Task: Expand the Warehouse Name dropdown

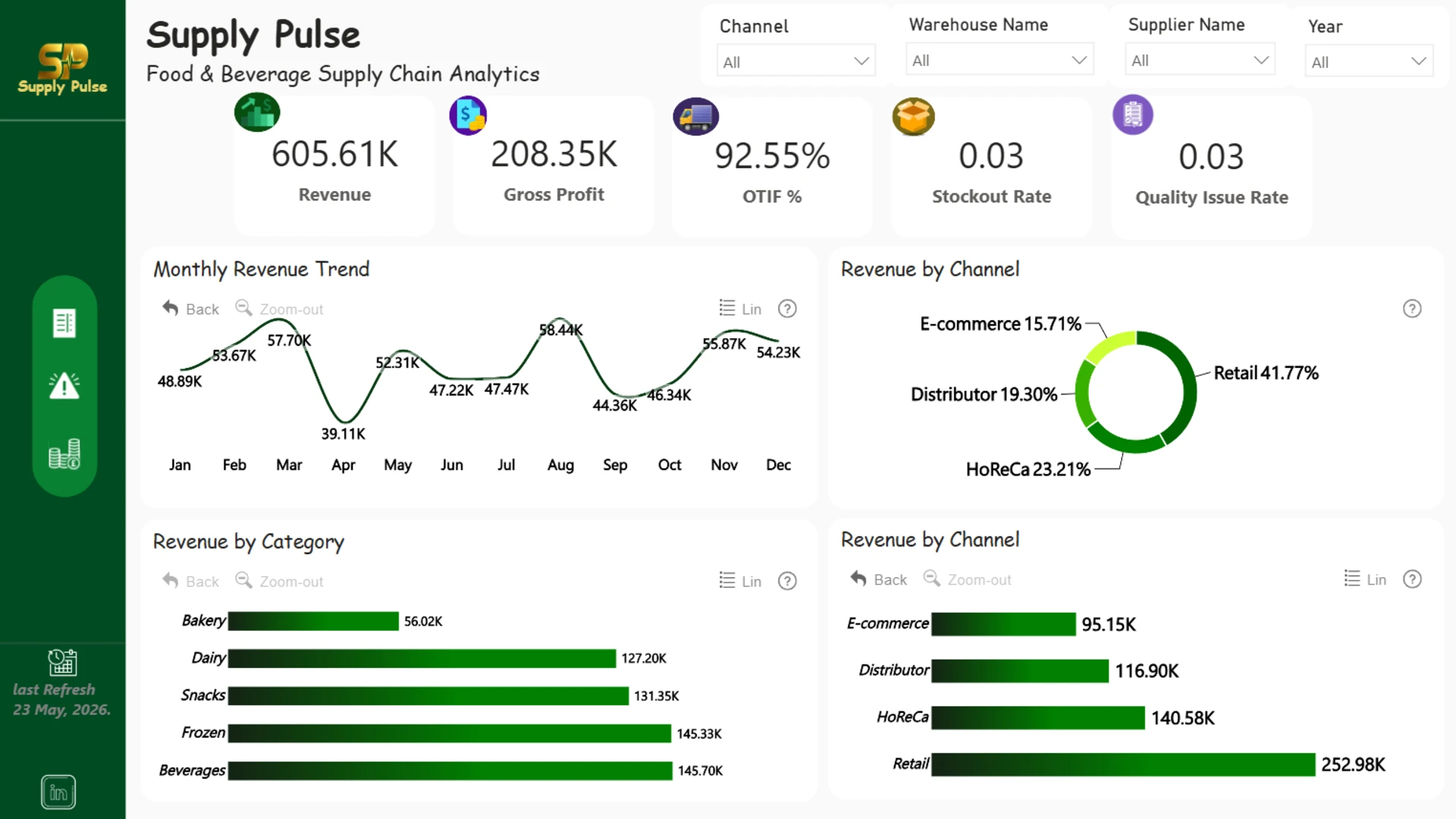Action: click(x=999, y=60)
